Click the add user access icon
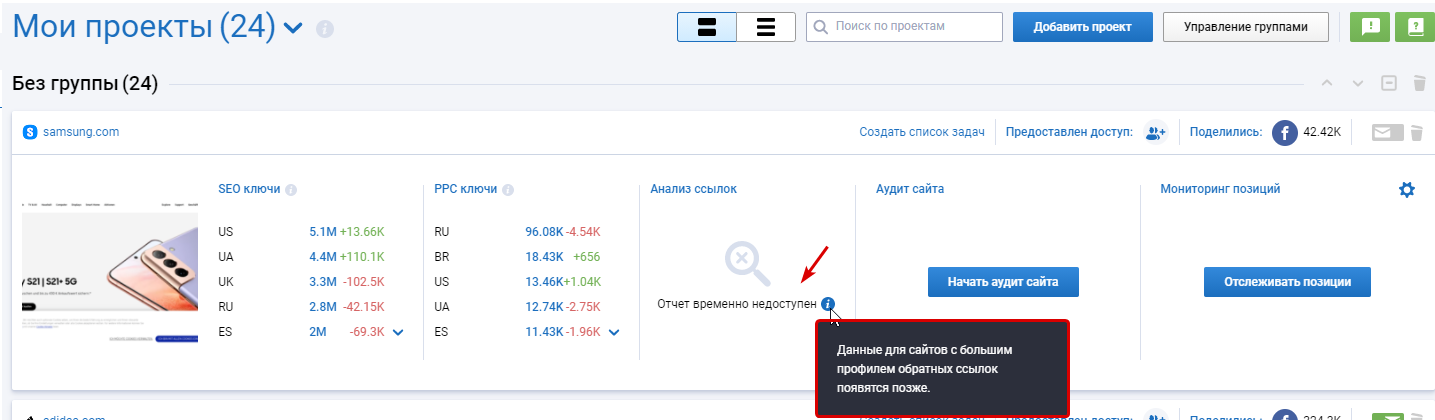This screenshot has width=1435, height=420. tap(1156, 132)
